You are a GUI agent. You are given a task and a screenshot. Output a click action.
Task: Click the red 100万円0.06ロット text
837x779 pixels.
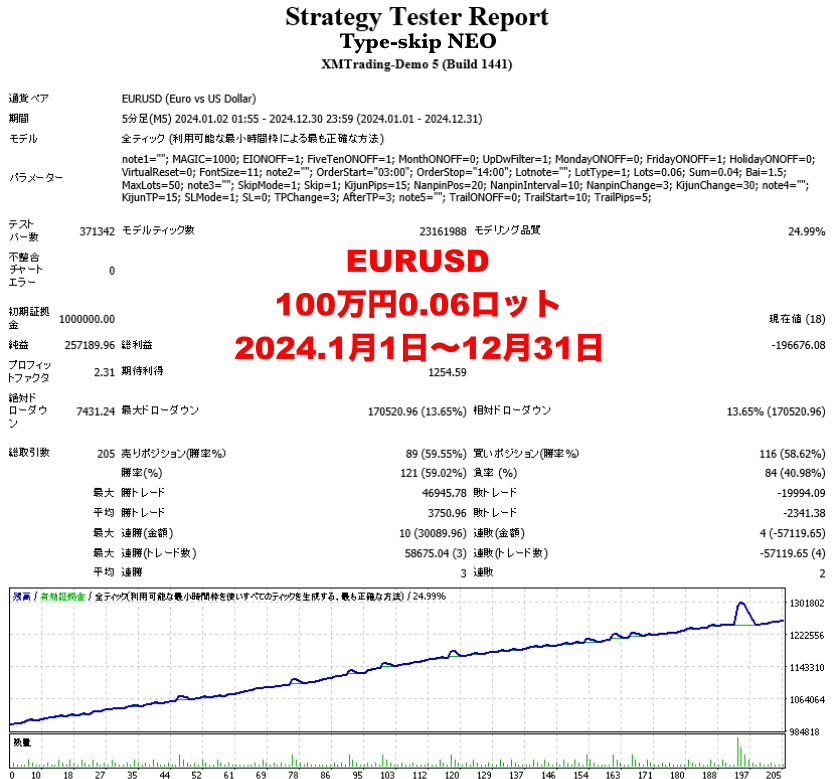click(x=417, y=304)
